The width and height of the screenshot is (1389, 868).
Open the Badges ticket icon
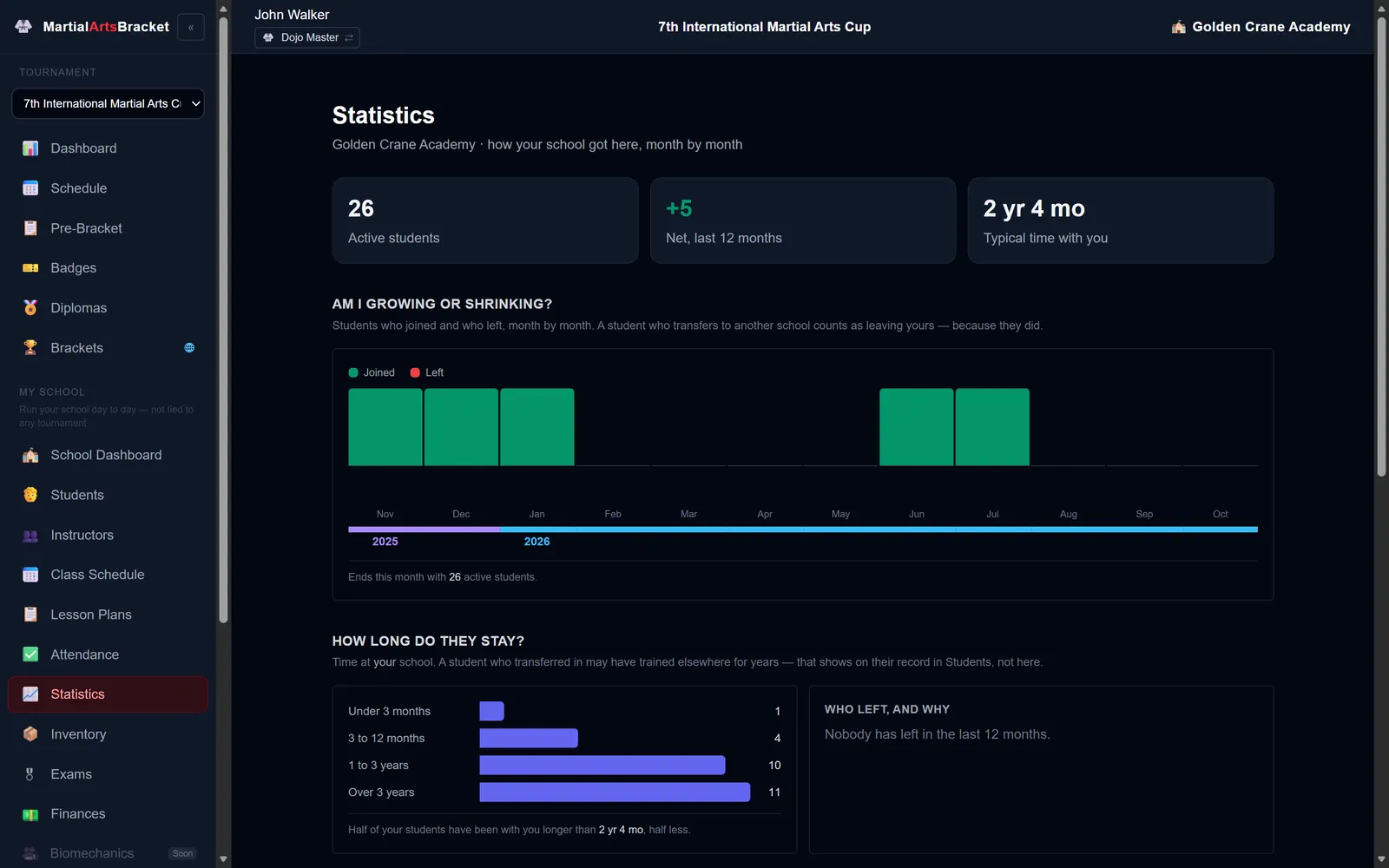point(30,268)
